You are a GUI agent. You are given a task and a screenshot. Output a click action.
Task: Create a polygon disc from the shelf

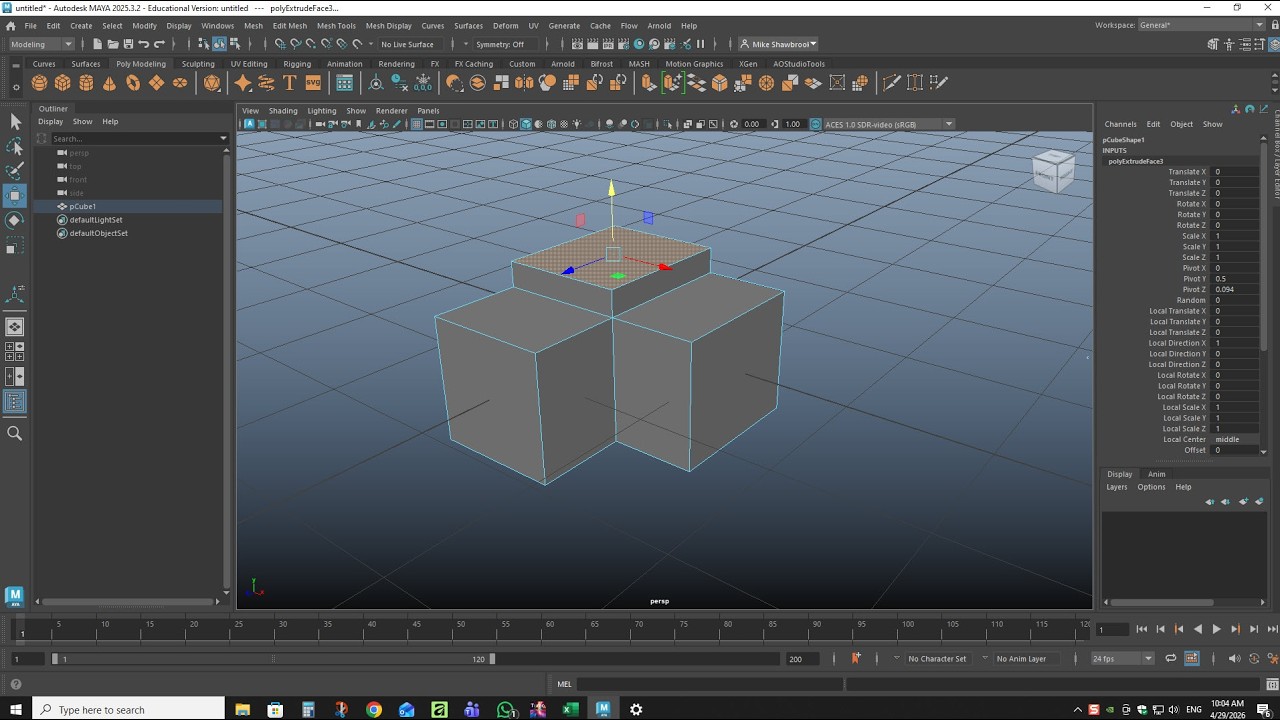coord(180,83)
